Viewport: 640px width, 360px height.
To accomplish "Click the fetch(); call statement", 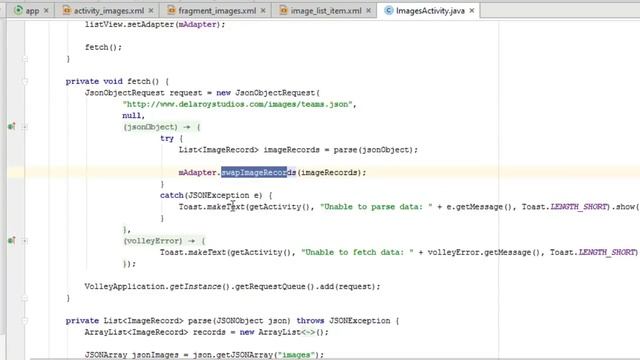I will (x=103, y=47).
